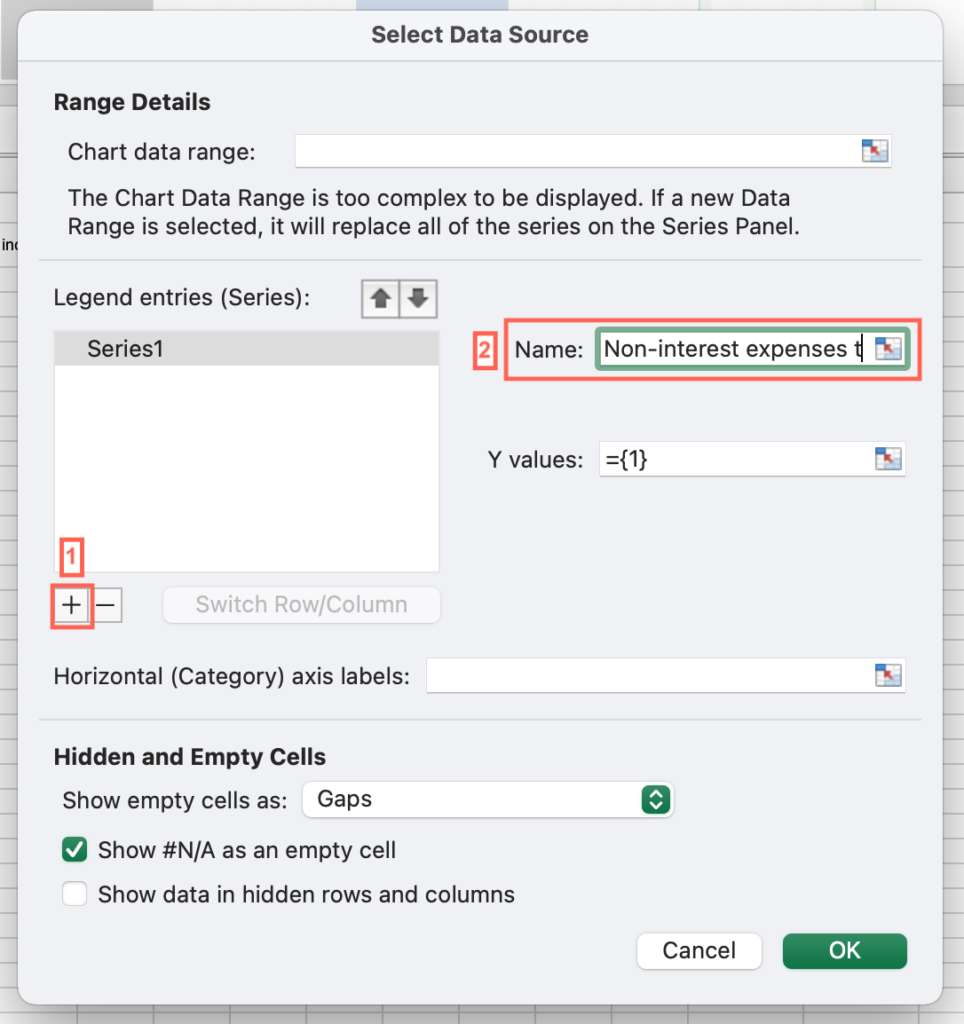
Task: Click the range picker icon in Name field
Action: coord(888,349)
